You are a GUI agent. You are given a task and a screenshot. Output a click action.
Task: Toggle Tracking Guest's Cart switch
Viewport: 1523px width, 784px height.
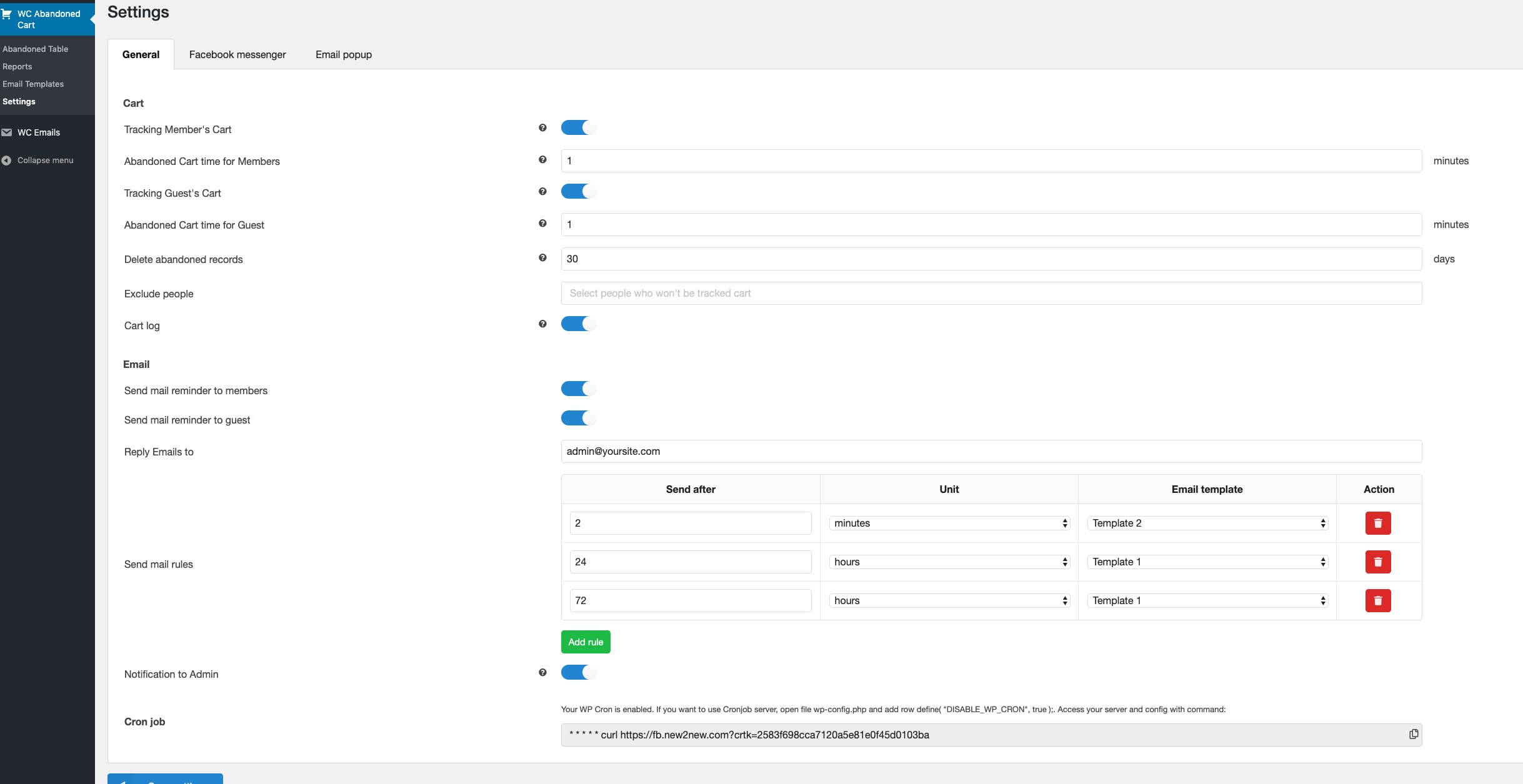tap(578, 192)
